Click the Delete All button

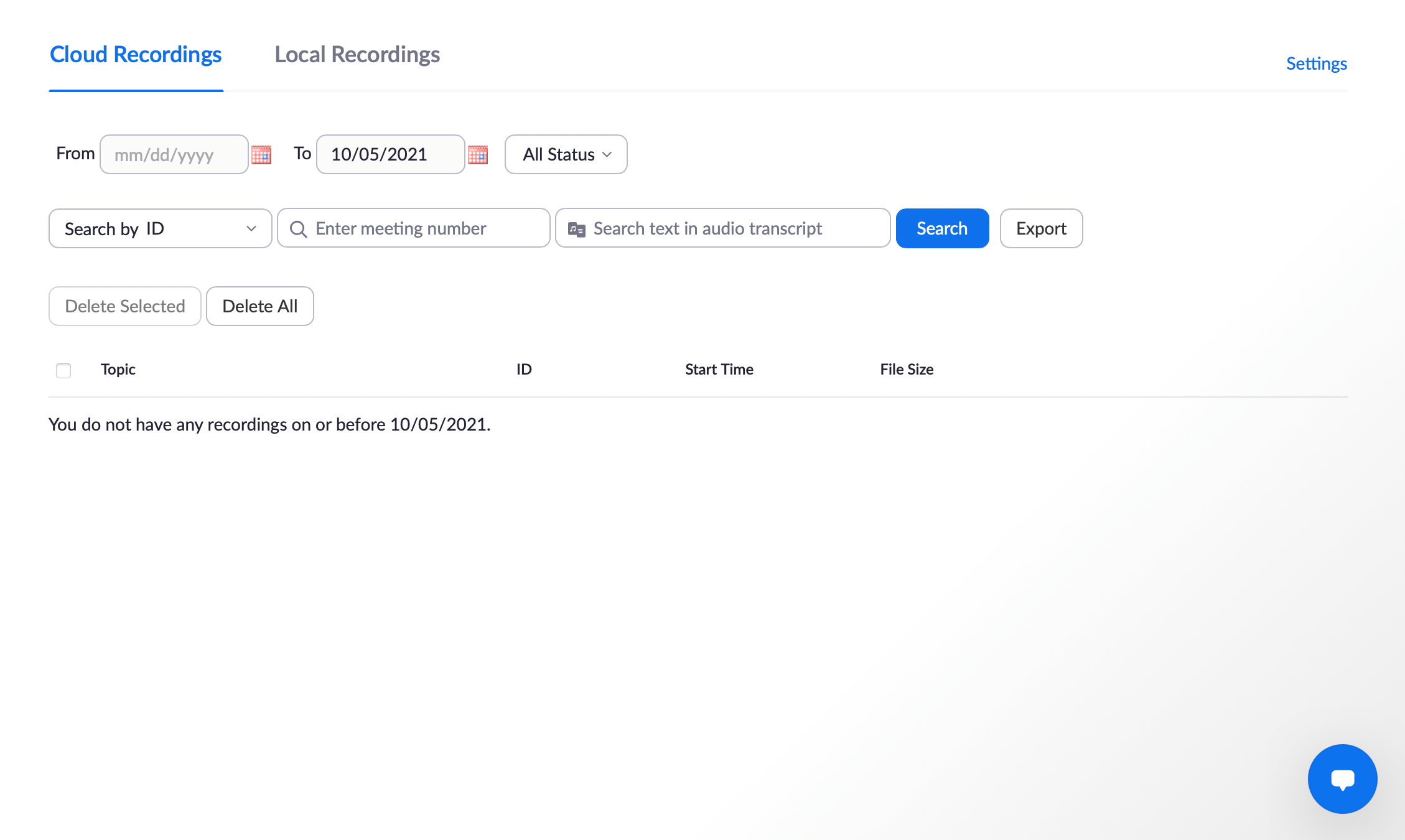[259, 306]
